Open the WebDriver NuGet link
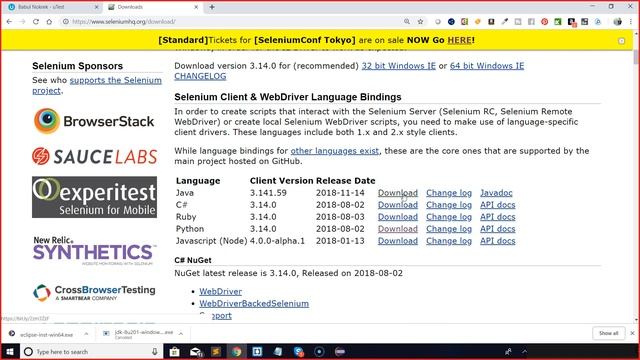The width and height of the screenshot is (640, 360). 220,291
